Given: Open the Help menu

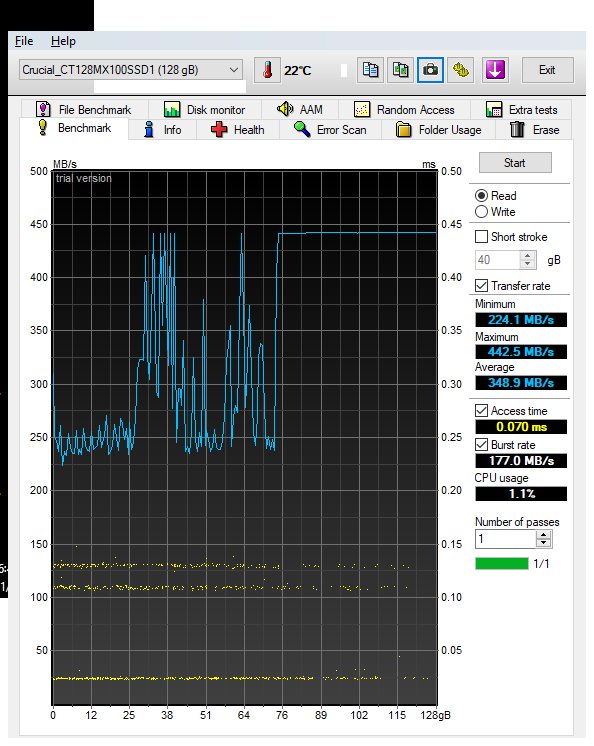Looking at the screenshot, I should [63, 41].
